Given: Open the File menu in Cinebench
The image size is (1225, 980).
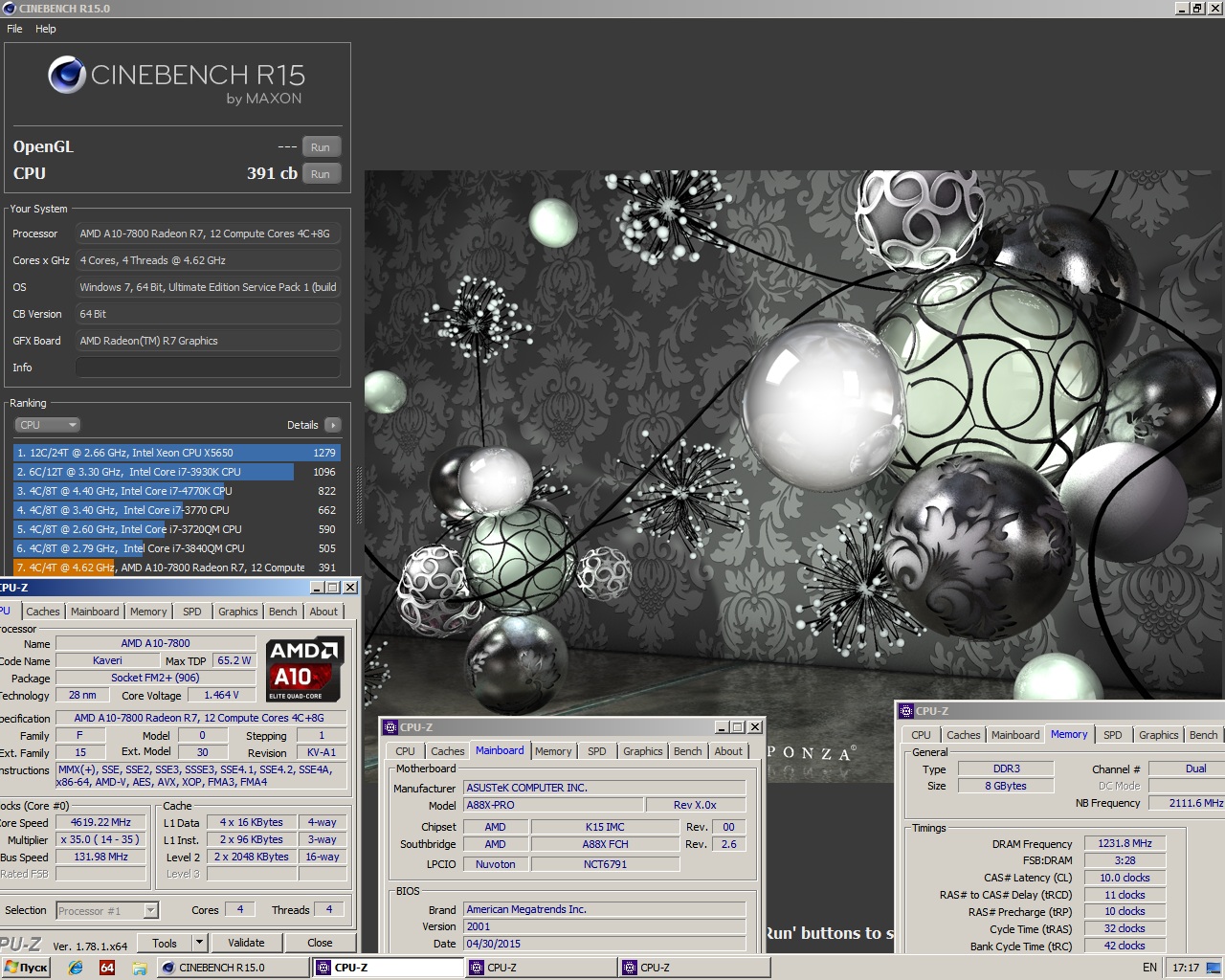Looking at the screenshot, I should 14,29.
